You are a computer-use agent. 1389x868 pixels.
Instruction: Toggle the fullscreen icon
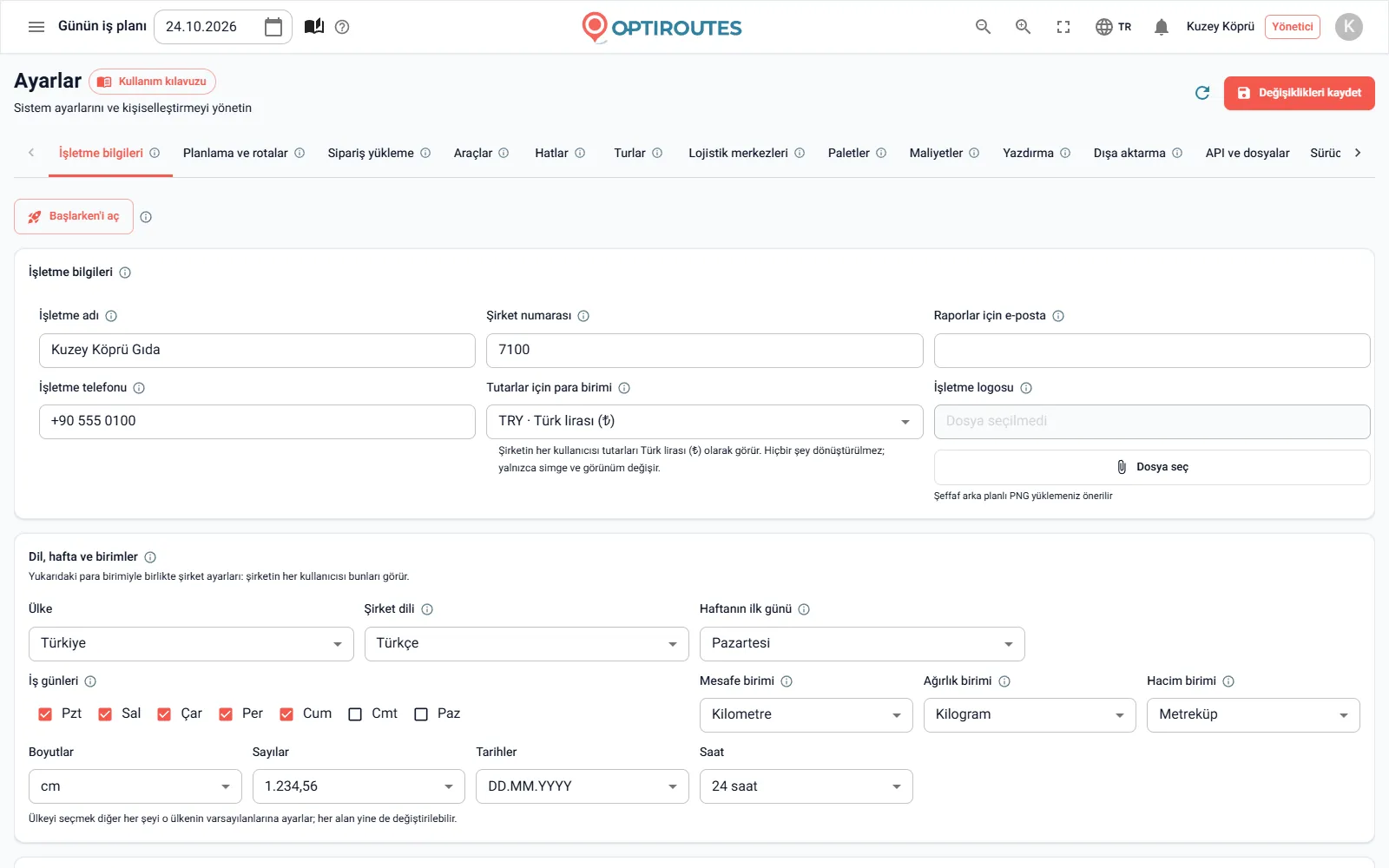pos(1063,27)
